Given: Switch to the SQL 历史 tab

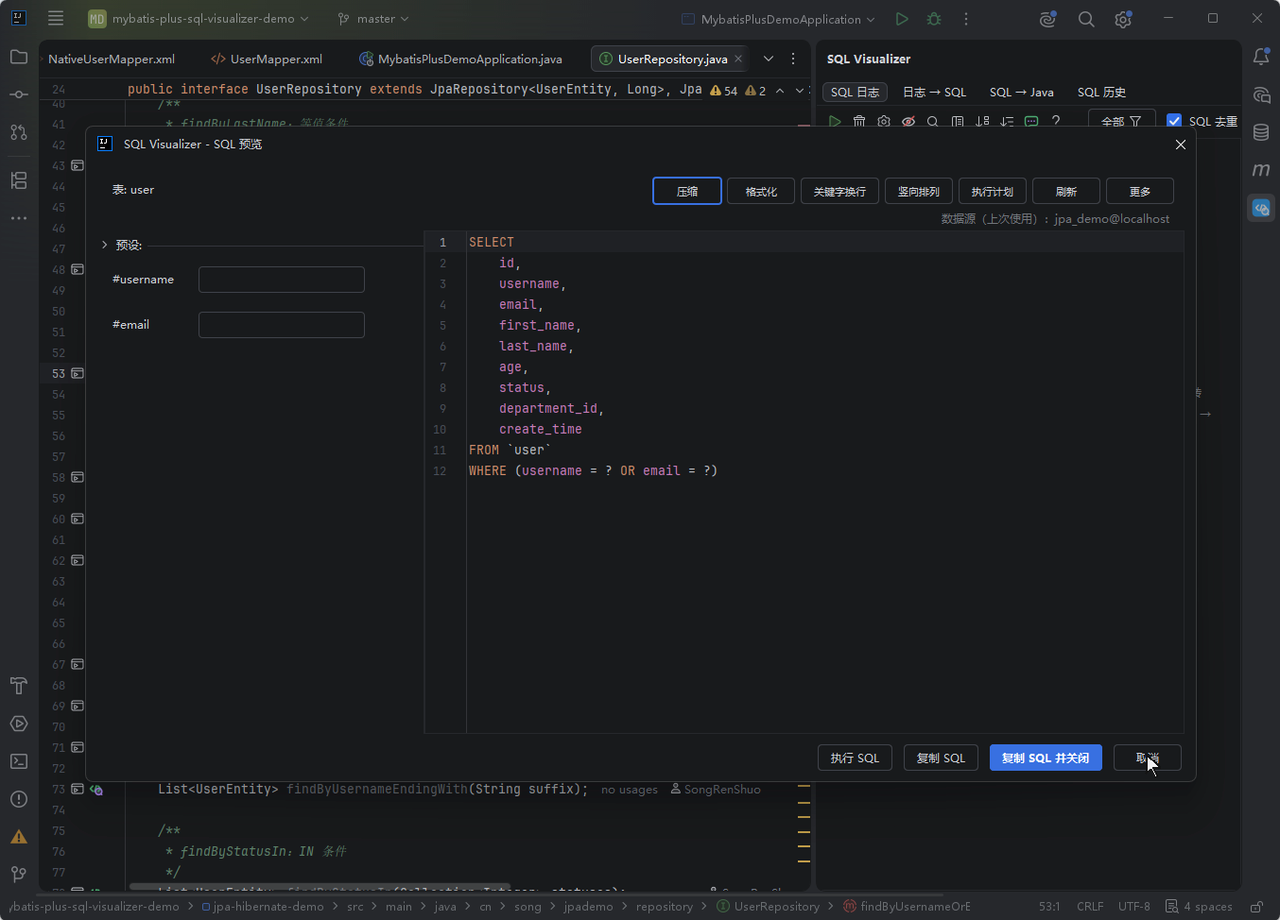Looking at the screenshot, I should pos(1101,92).
